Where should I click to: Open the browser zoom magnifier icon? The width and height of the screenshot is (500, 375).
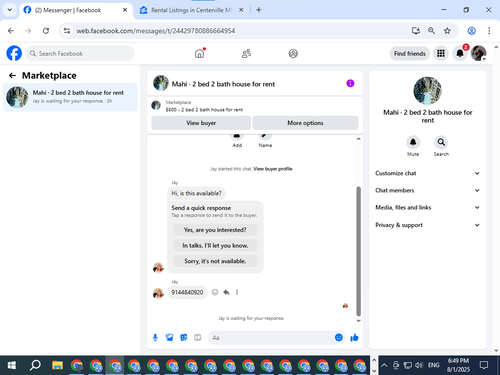pos(431,31)
